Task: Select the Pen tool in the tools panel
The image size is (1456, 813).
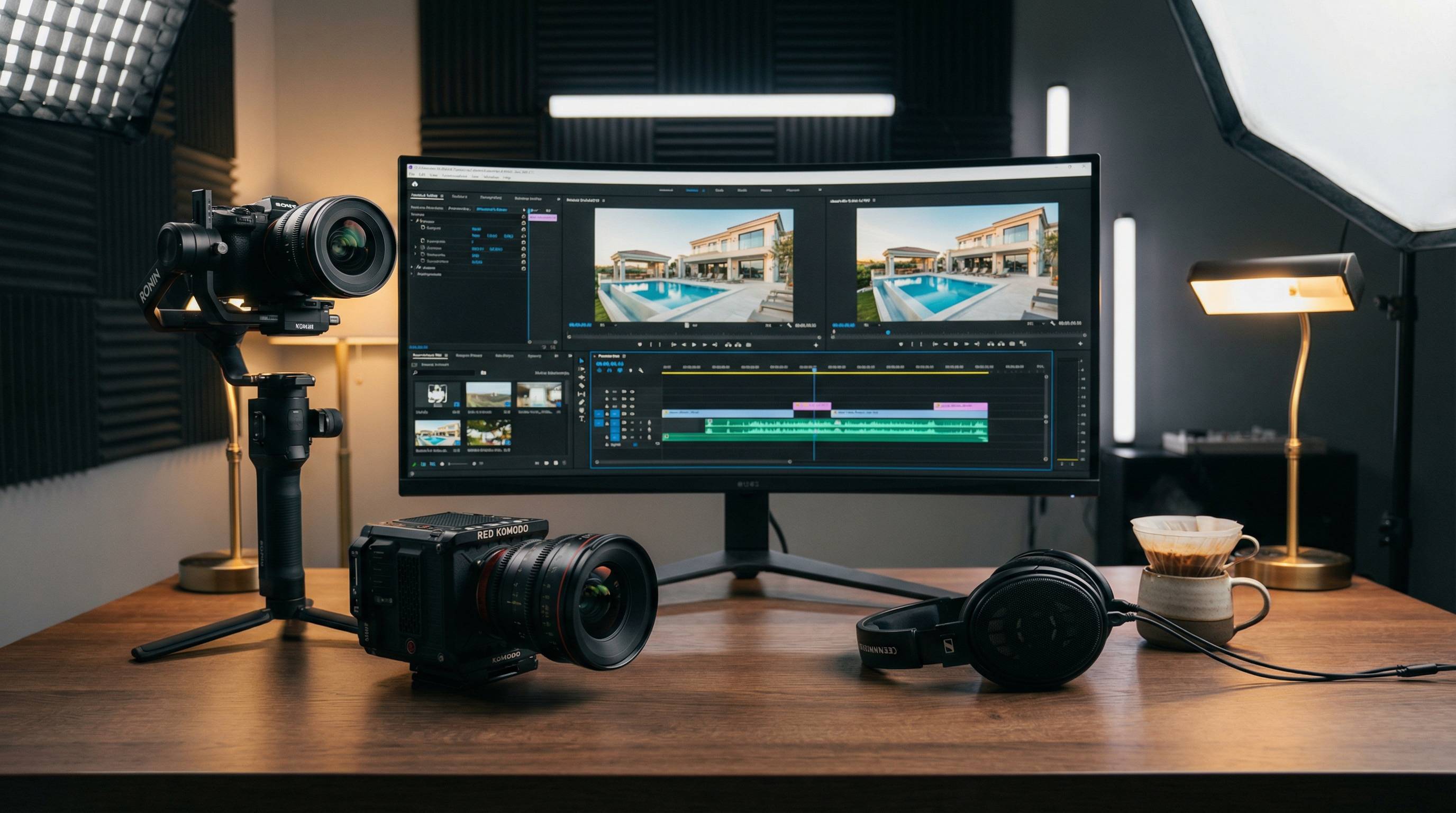Action: (581, 402)
